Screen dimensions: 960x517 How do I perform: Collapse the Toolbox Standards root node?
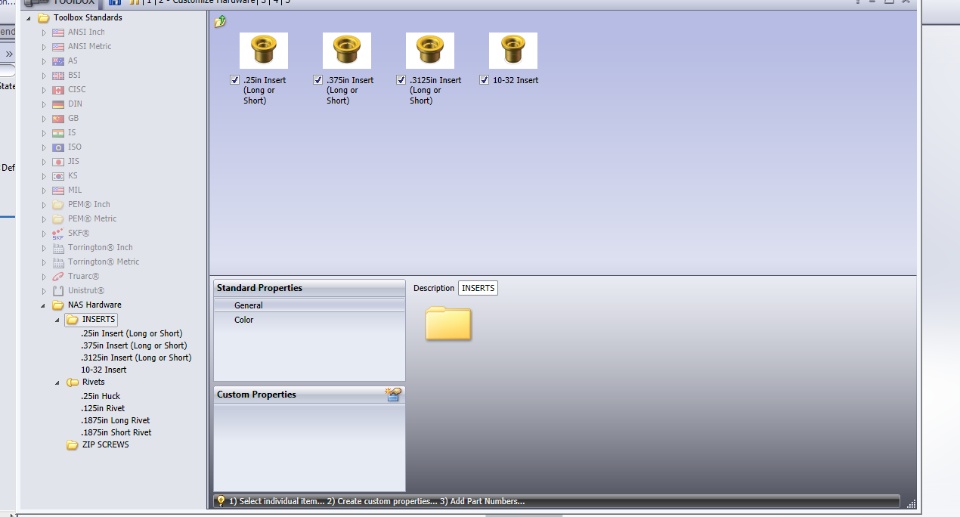pyautogui.click(x=28, y=18)
